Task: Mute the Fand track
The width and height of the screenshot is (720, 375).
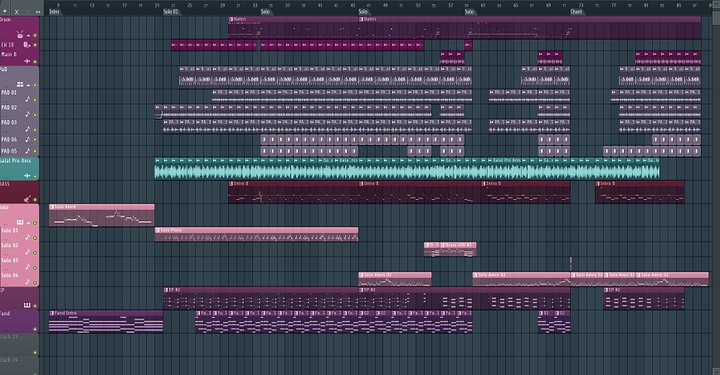Action: [x=35, y=329]
